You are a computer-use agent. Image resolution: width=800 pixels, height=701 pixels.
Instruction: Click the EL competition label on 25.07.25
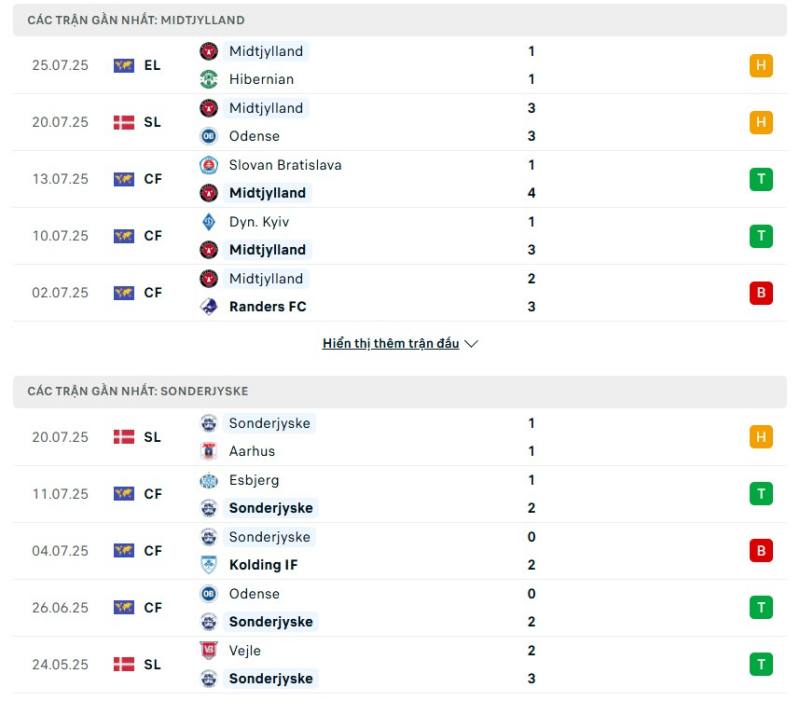(152, 65)
